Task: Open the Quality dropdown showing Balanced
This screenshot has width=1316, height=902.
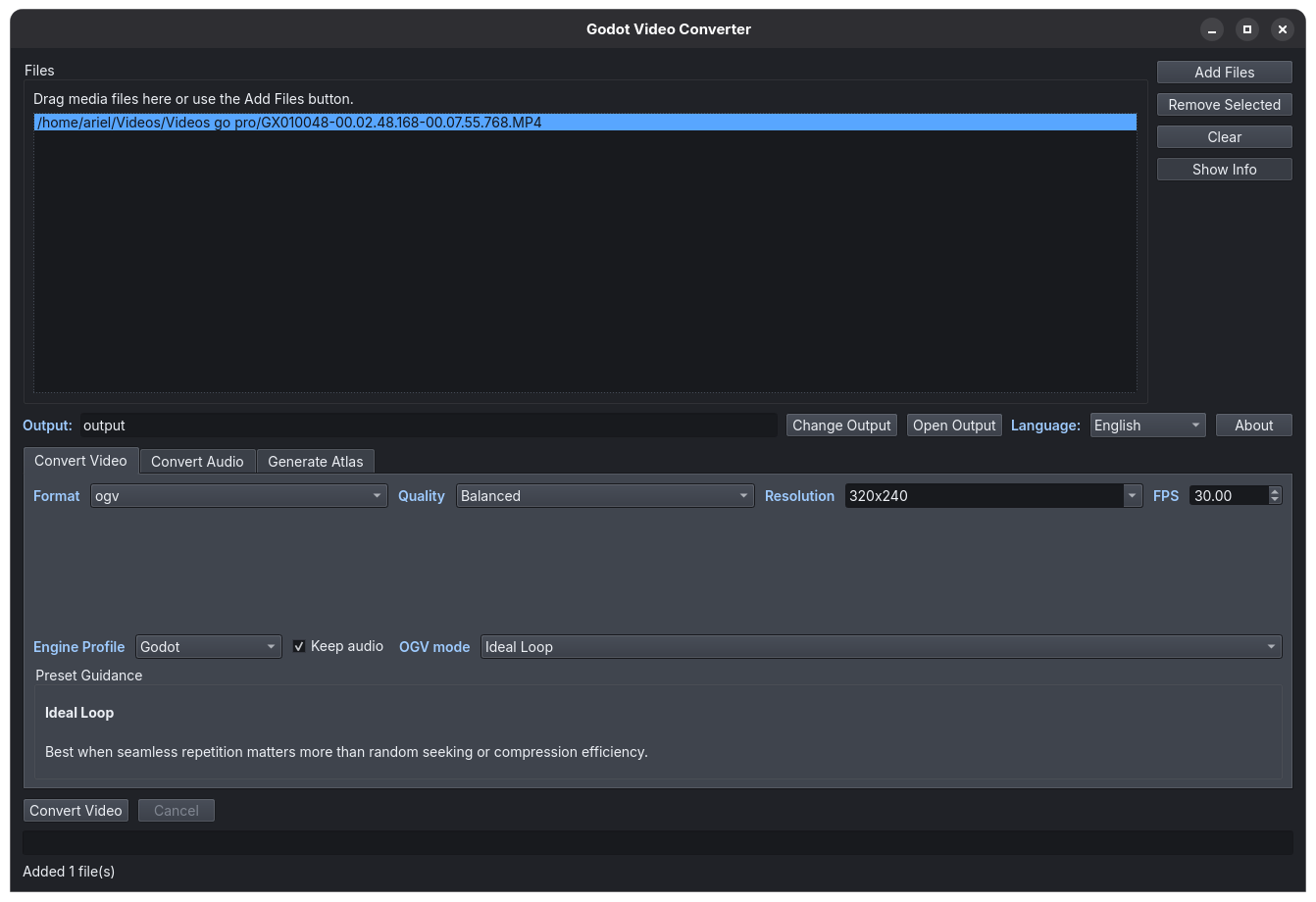Action: 605,496
